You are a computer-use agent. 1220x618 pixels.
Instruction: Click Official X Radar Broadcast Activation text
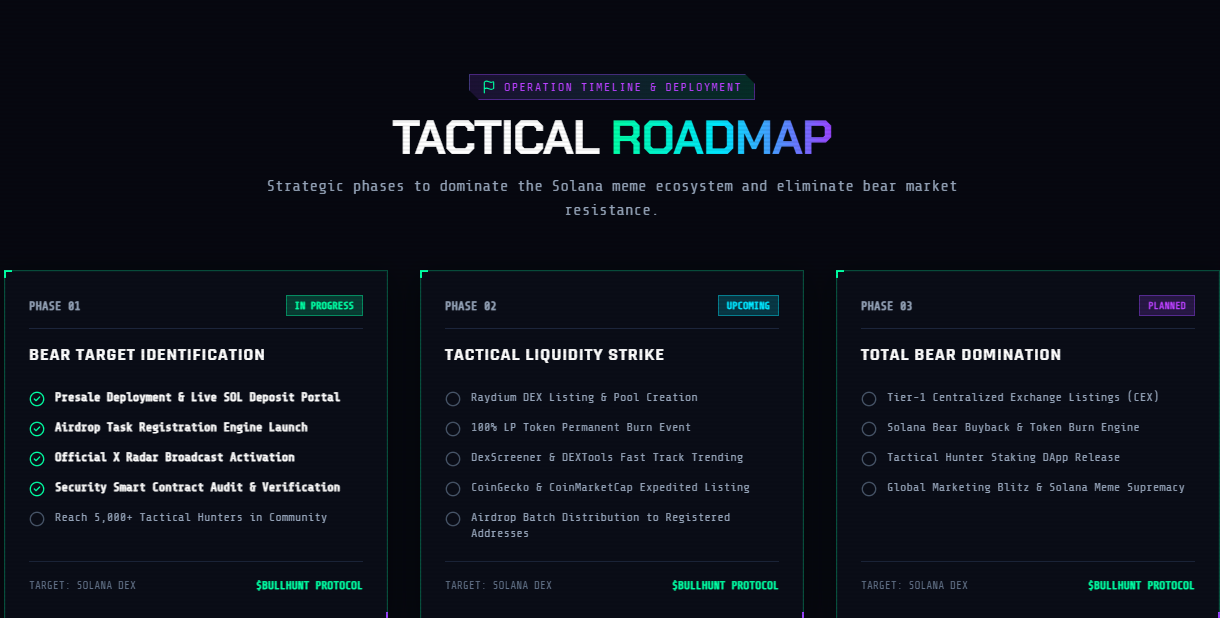[175, 458]
